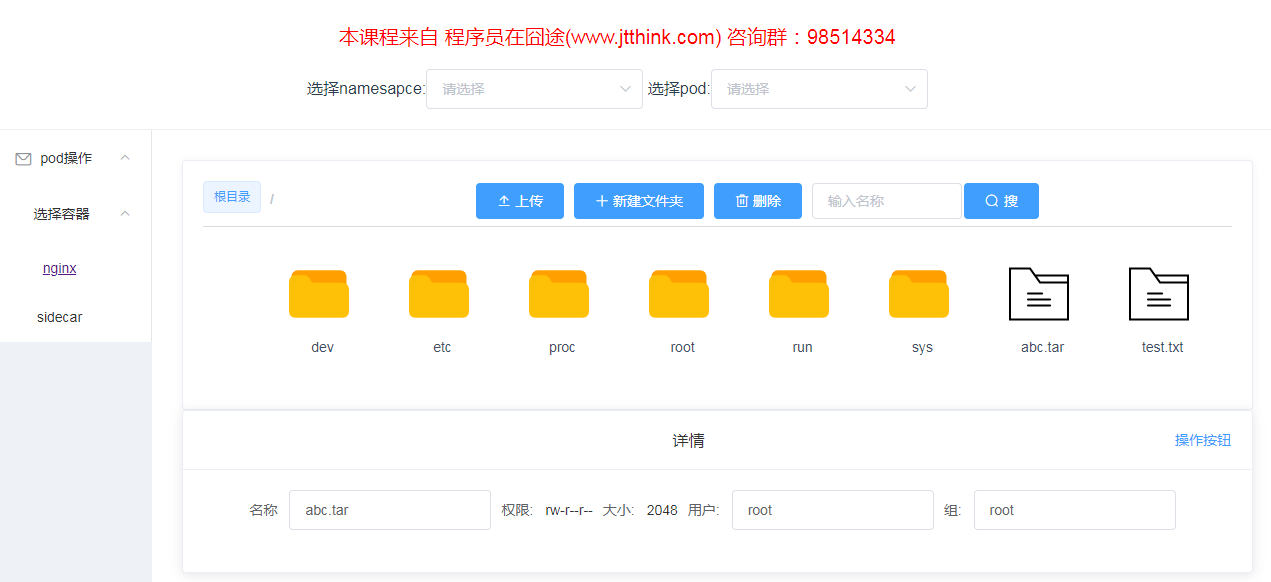Select the nginx container
1271x582 pixels.
60,269
